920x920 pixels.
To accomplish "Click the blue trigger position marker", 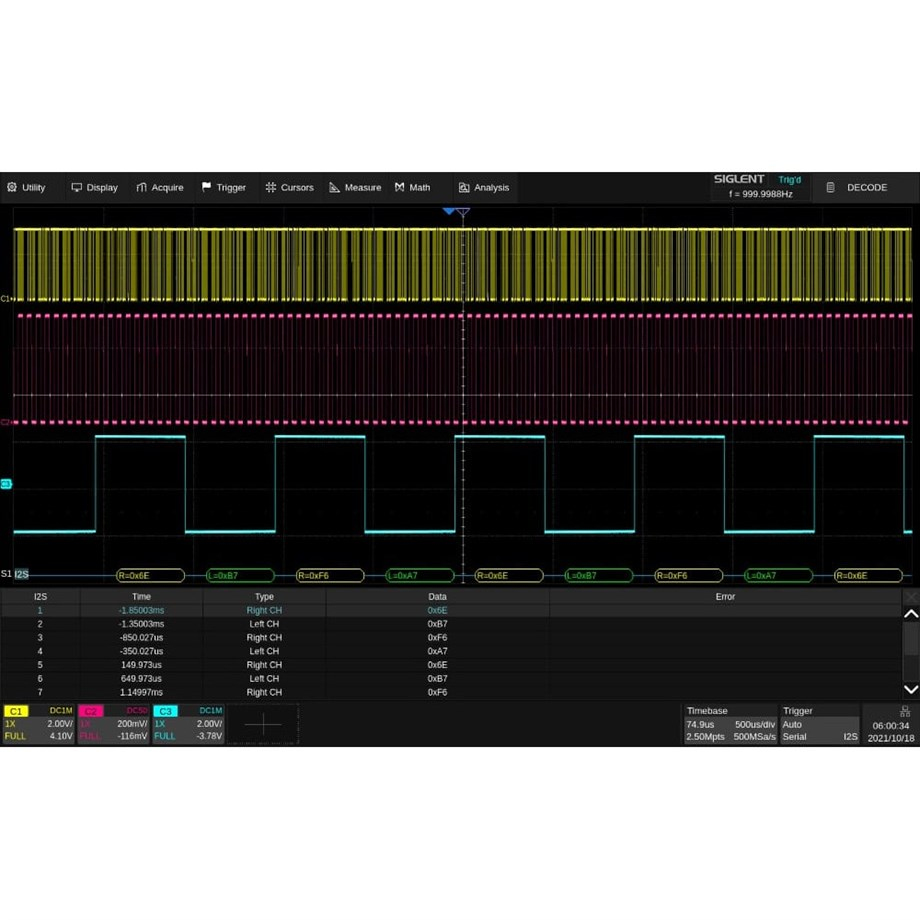I will tap(449, 211).
